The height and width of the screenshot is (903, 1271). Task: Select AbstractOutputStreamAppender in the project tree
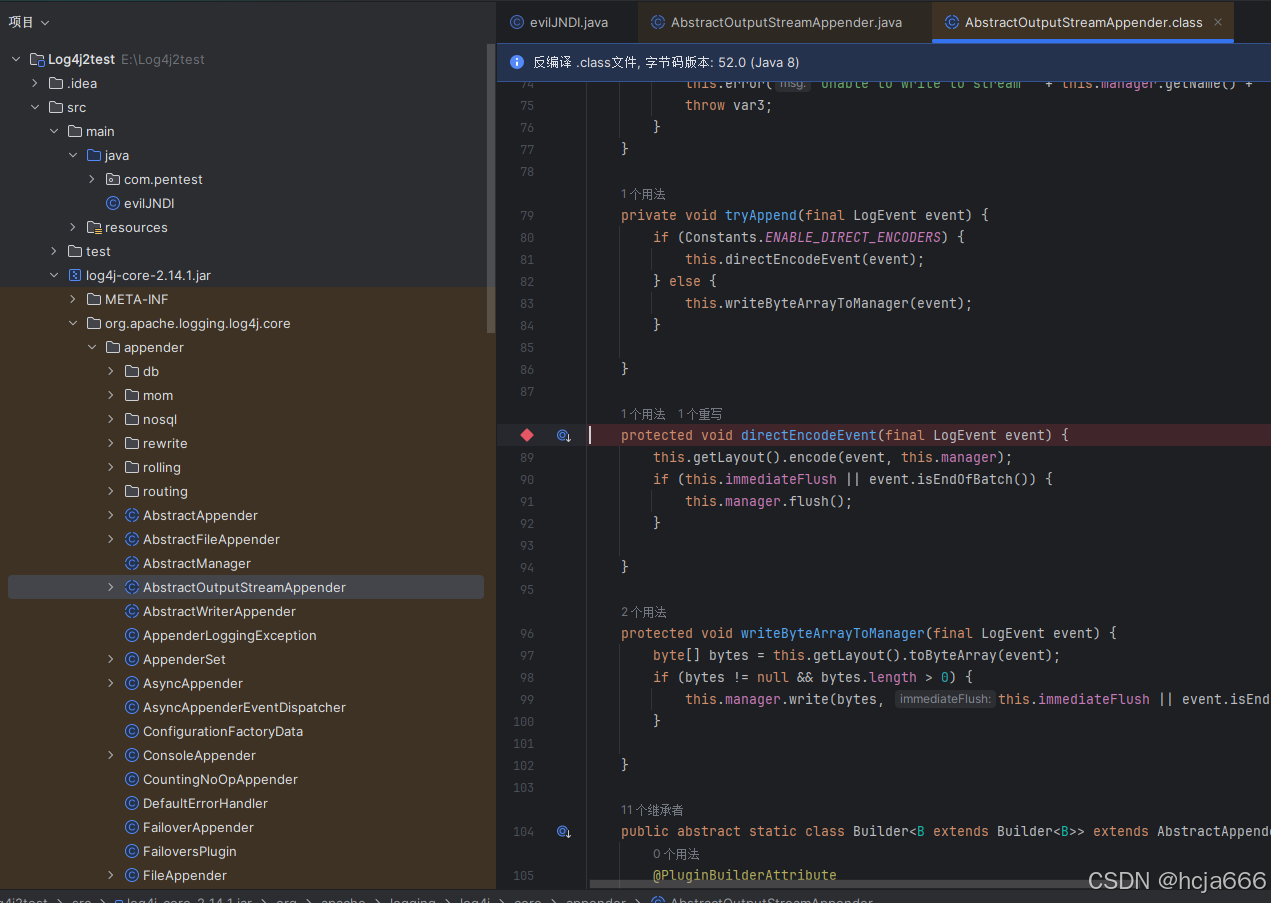click(244, 587)
